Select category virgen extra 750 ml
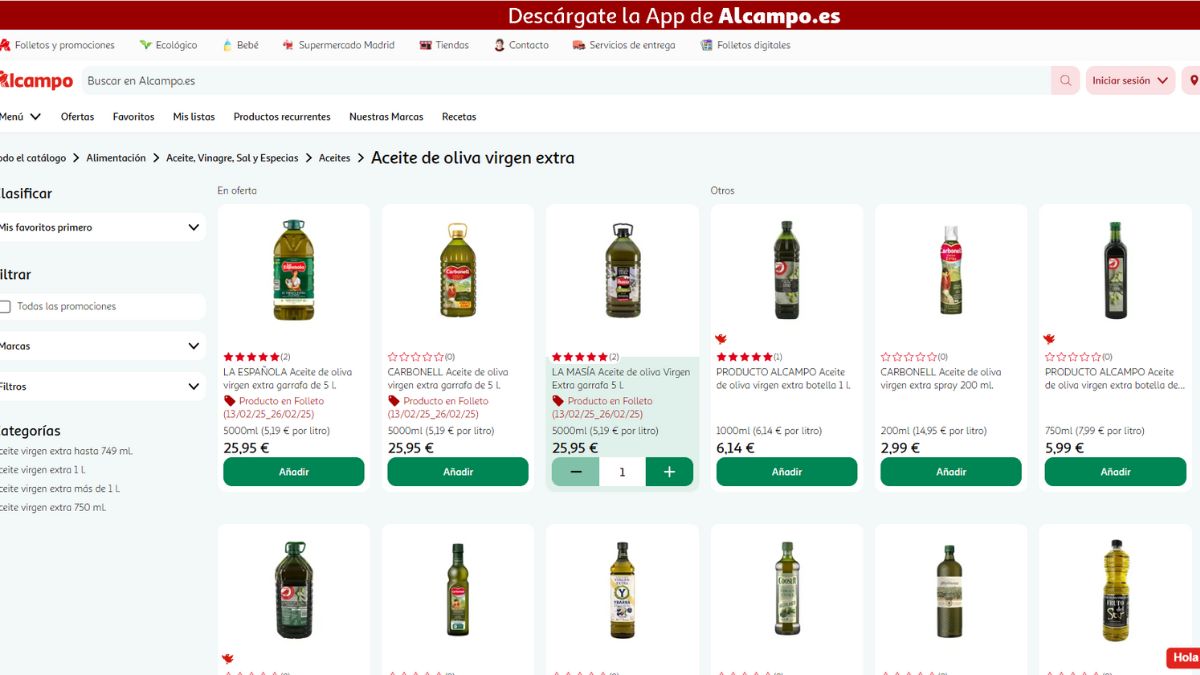 coord(53,508)
